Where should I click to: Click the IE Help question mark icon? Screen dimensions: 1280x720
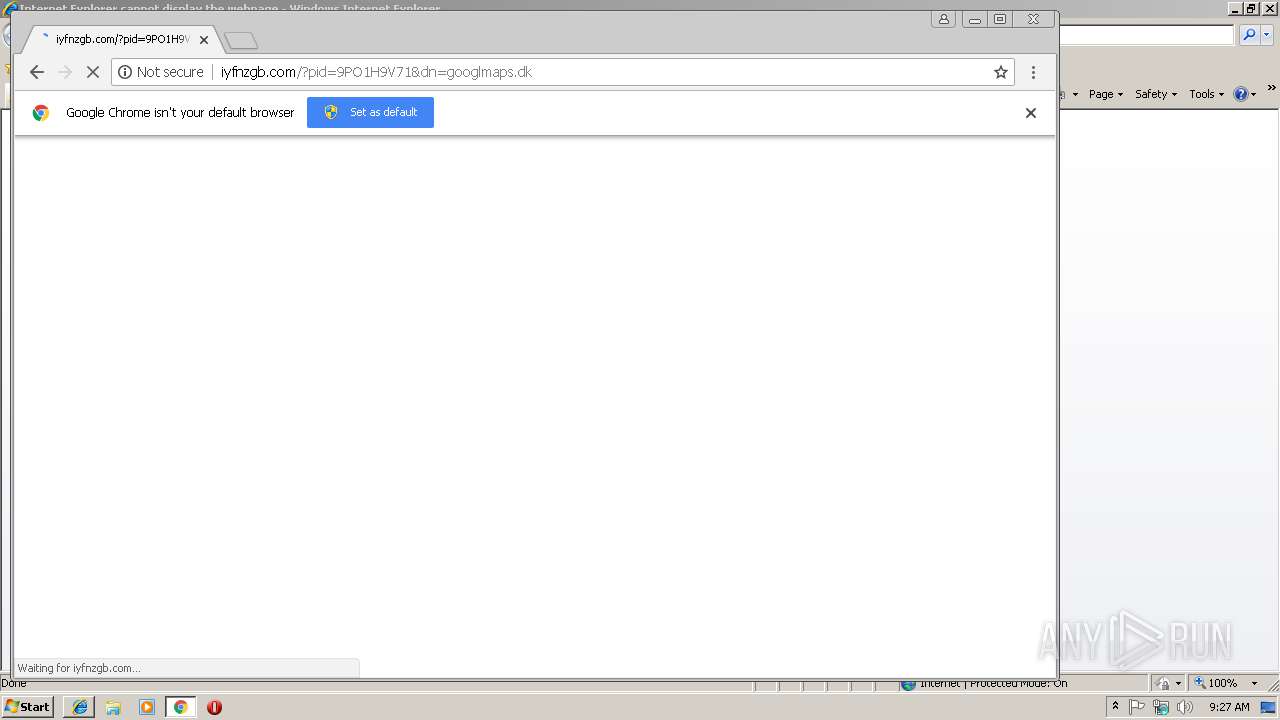tap(1240, 94)
